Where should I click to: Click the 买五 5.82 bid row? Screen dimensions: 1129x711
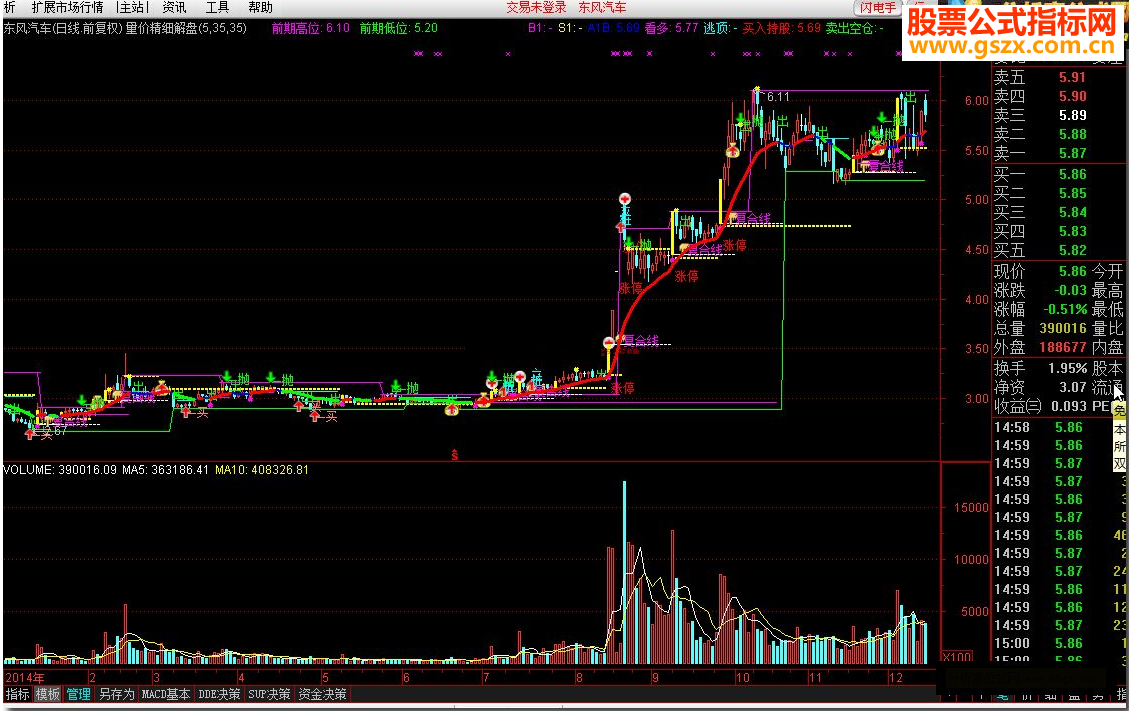[1040, 251]
